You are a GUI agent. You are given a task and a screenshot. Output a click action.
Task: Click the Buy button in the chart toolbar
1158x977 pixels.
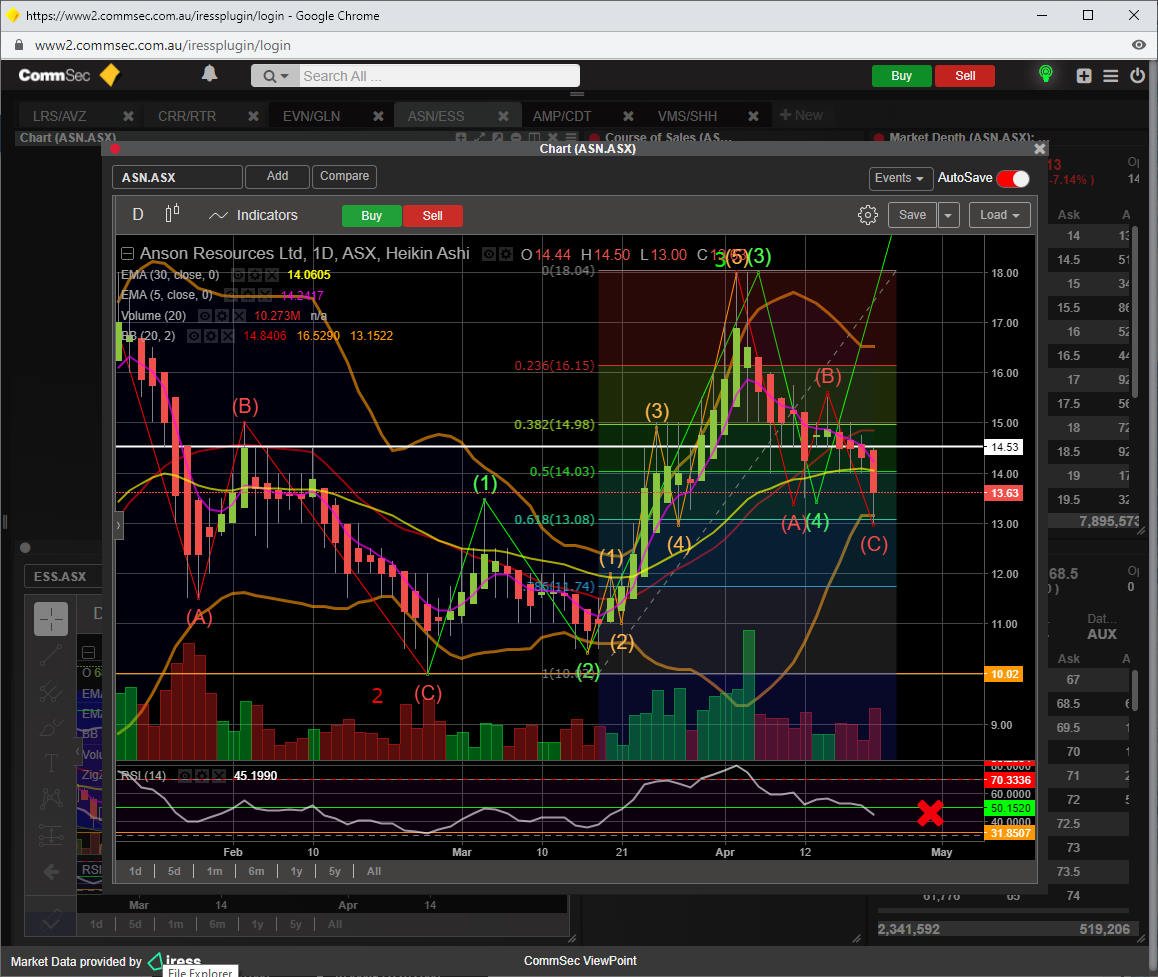click(371, 216)
